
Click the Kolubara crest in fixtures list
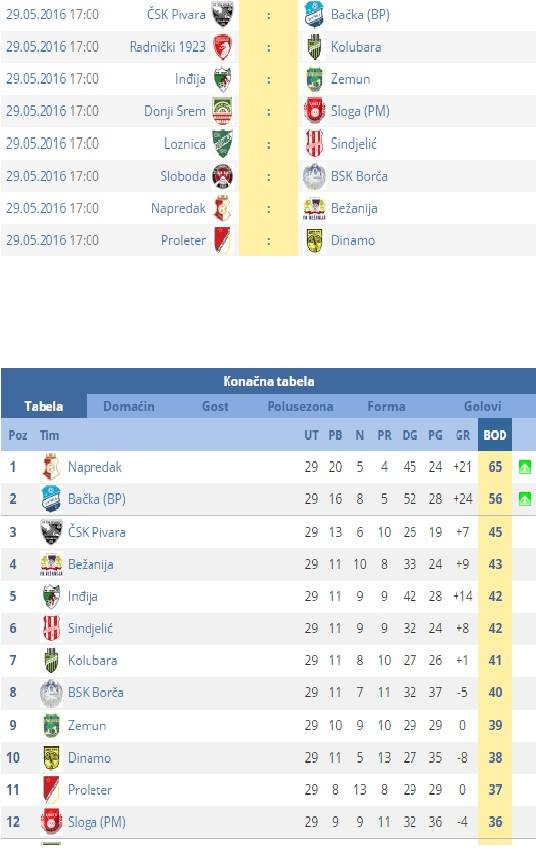[314, 47]
